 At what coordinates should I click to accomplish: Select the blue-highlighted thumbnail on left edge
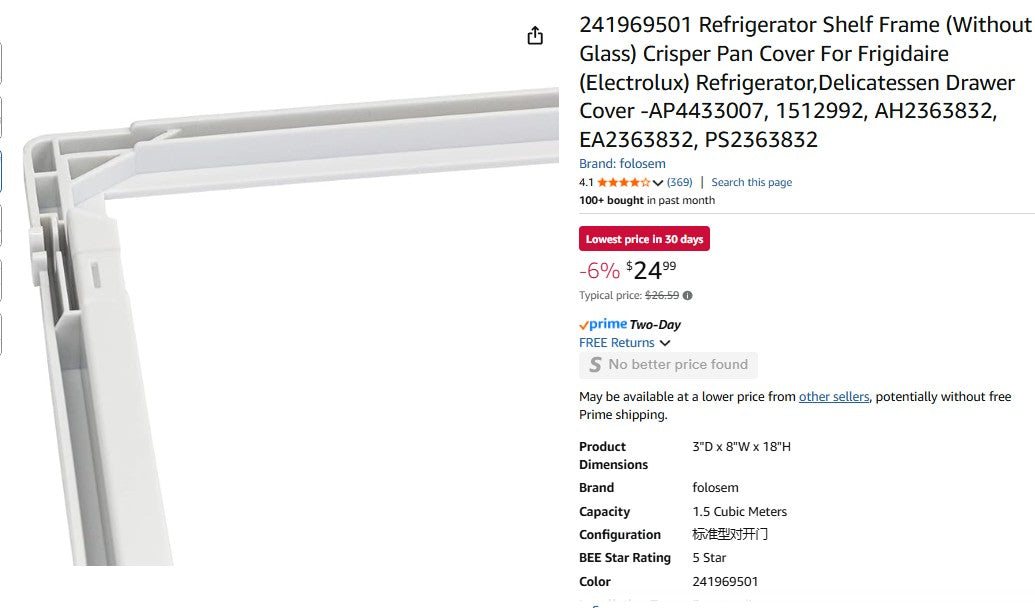pos(1,171)
